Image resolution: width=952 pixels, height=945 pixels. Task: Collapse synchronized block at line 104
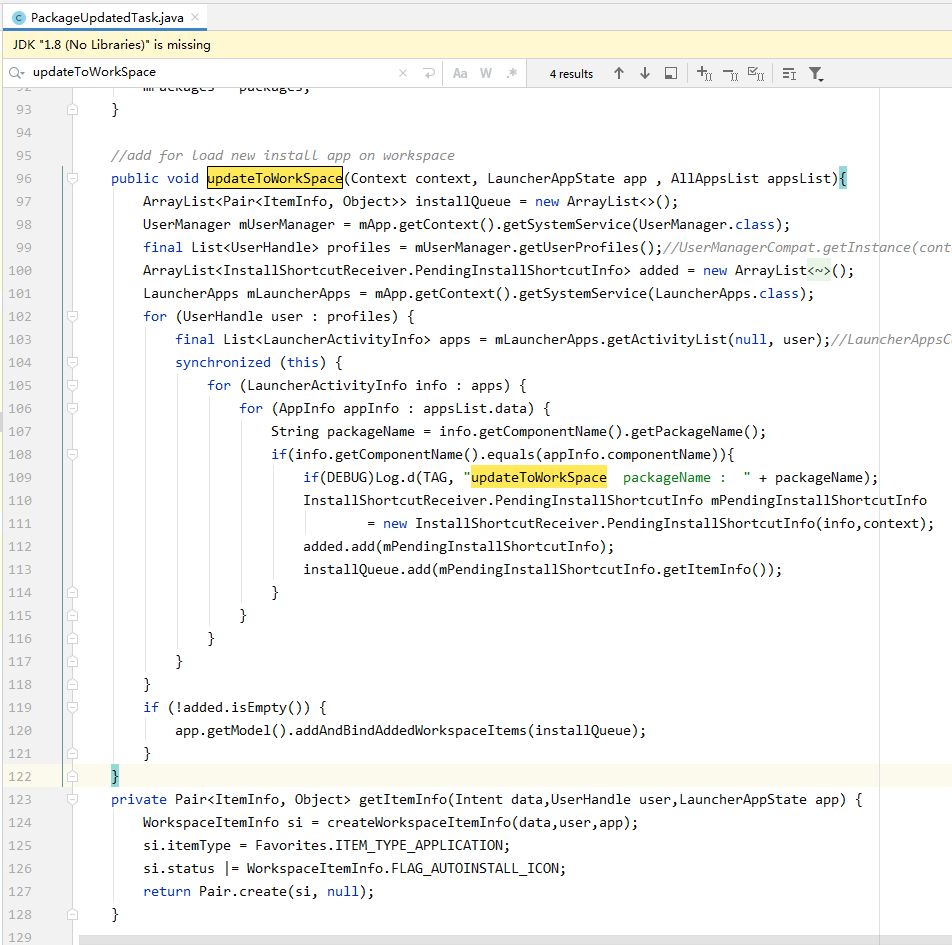click(72, 362)
